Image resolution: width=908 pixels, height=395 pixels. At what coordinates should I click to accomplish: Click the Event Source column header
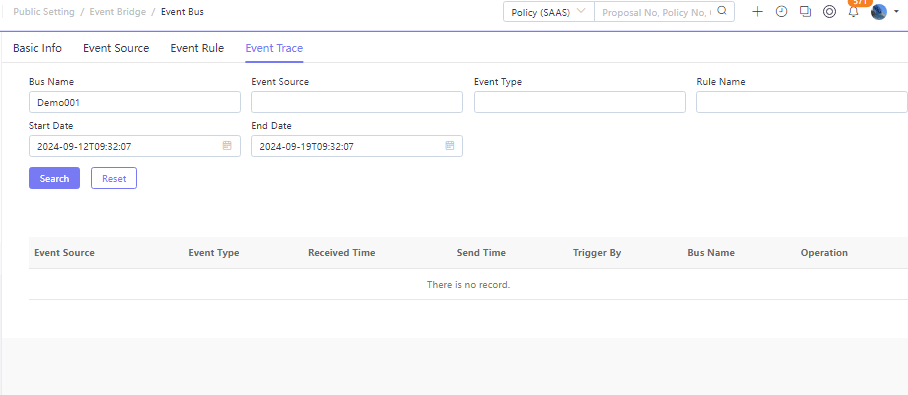click(x=64, y=253)
